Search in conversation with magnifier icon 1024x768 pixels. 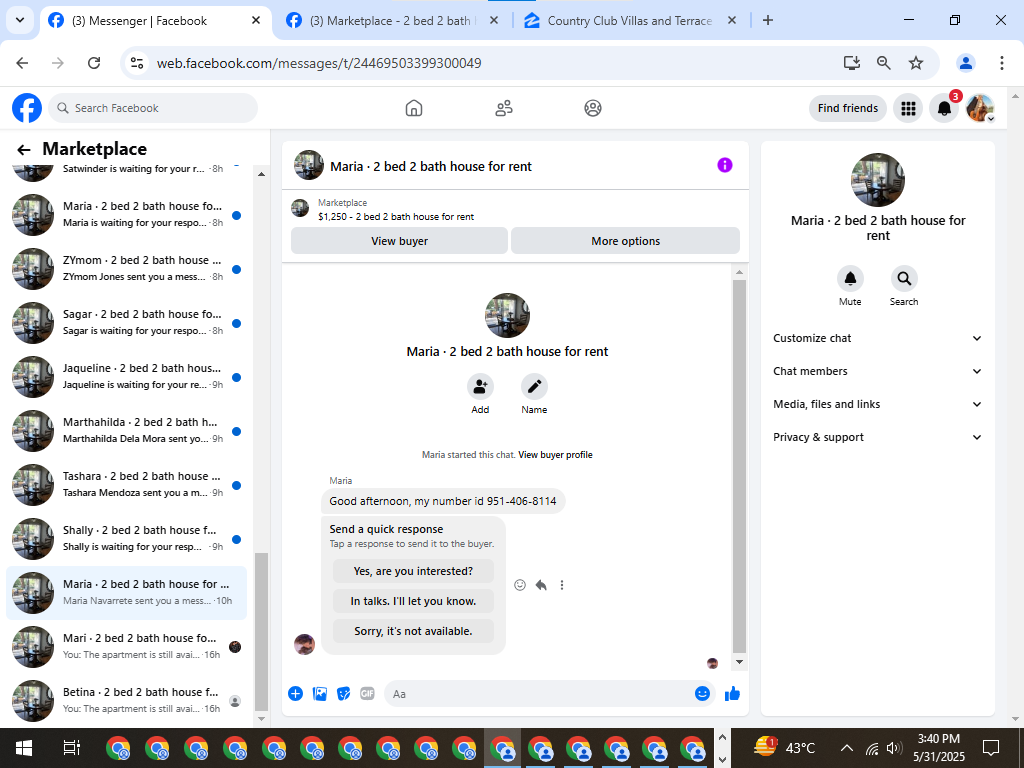904,279
